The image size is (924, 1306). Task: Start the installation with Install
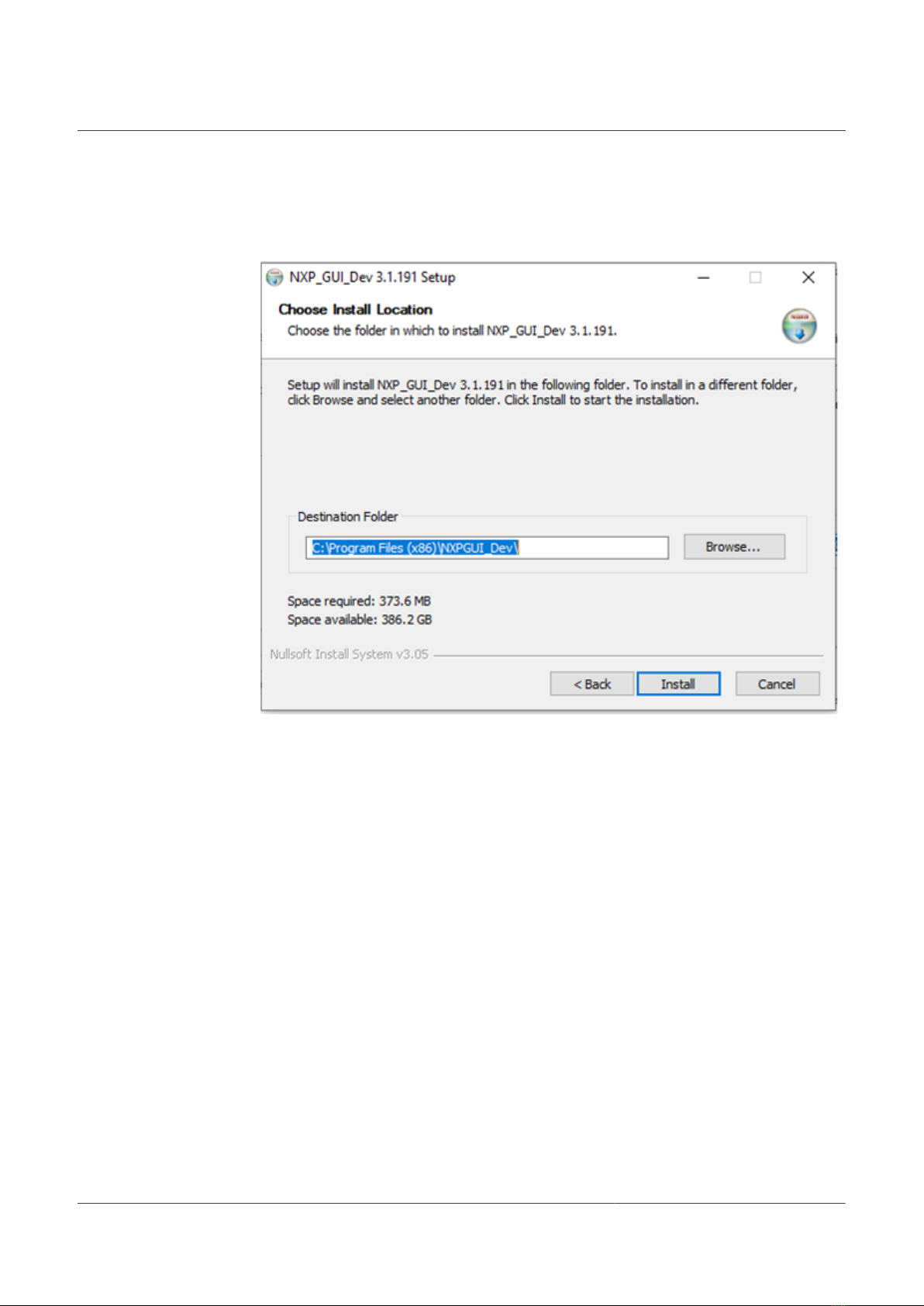(678, 684)
